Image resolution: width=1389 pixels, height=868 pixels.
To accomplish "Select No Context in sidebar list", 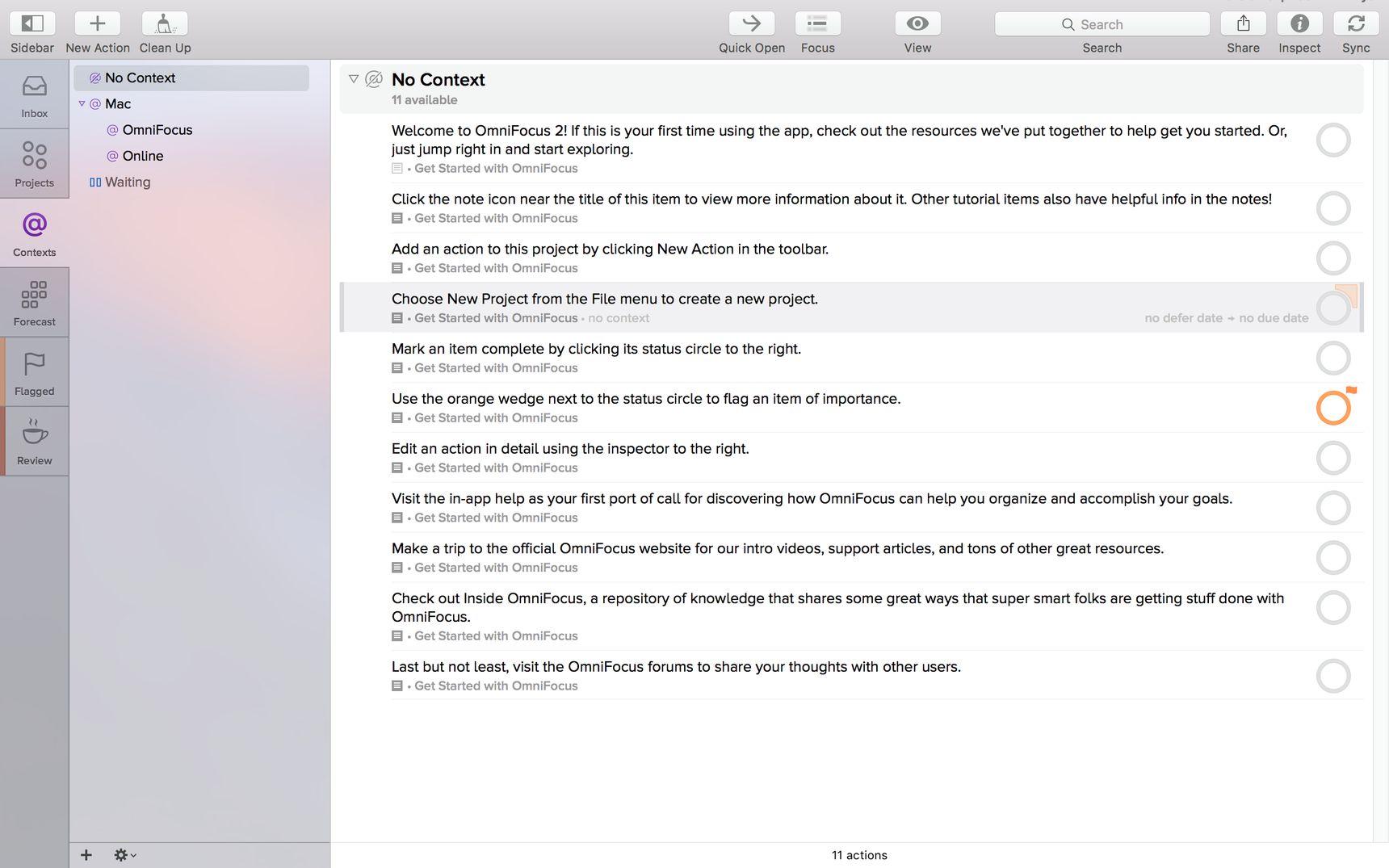I will [191, 78].
